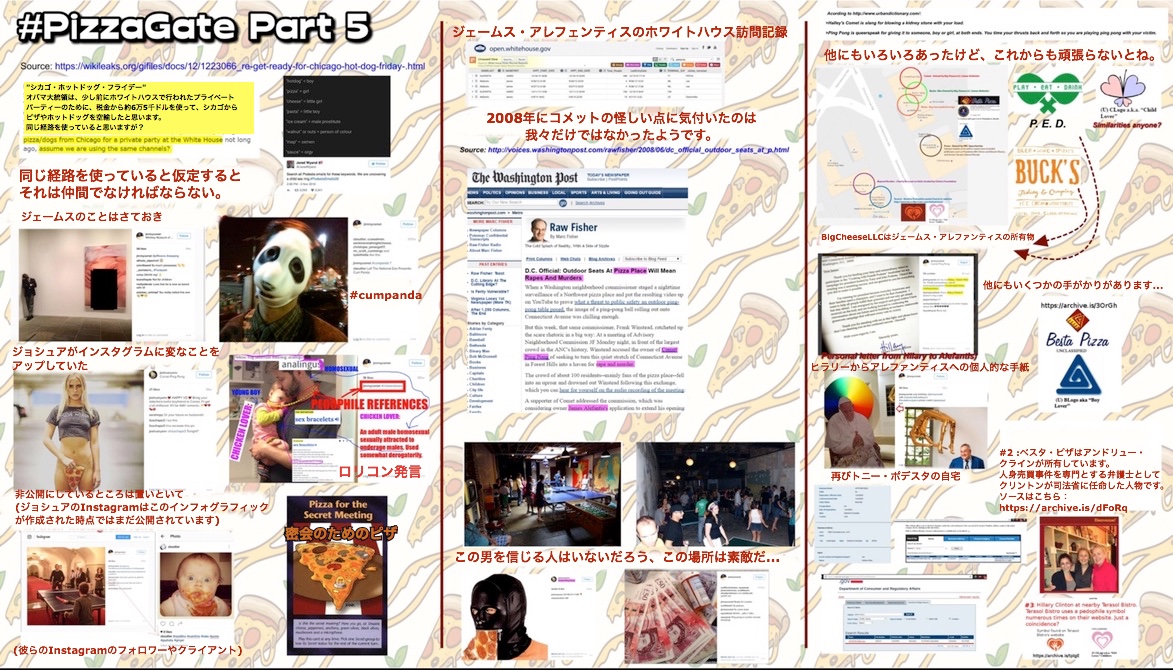1173x670 pixels.
Task: Click the #PizzaGate Part 5 title
Action: tap(195, 27)
